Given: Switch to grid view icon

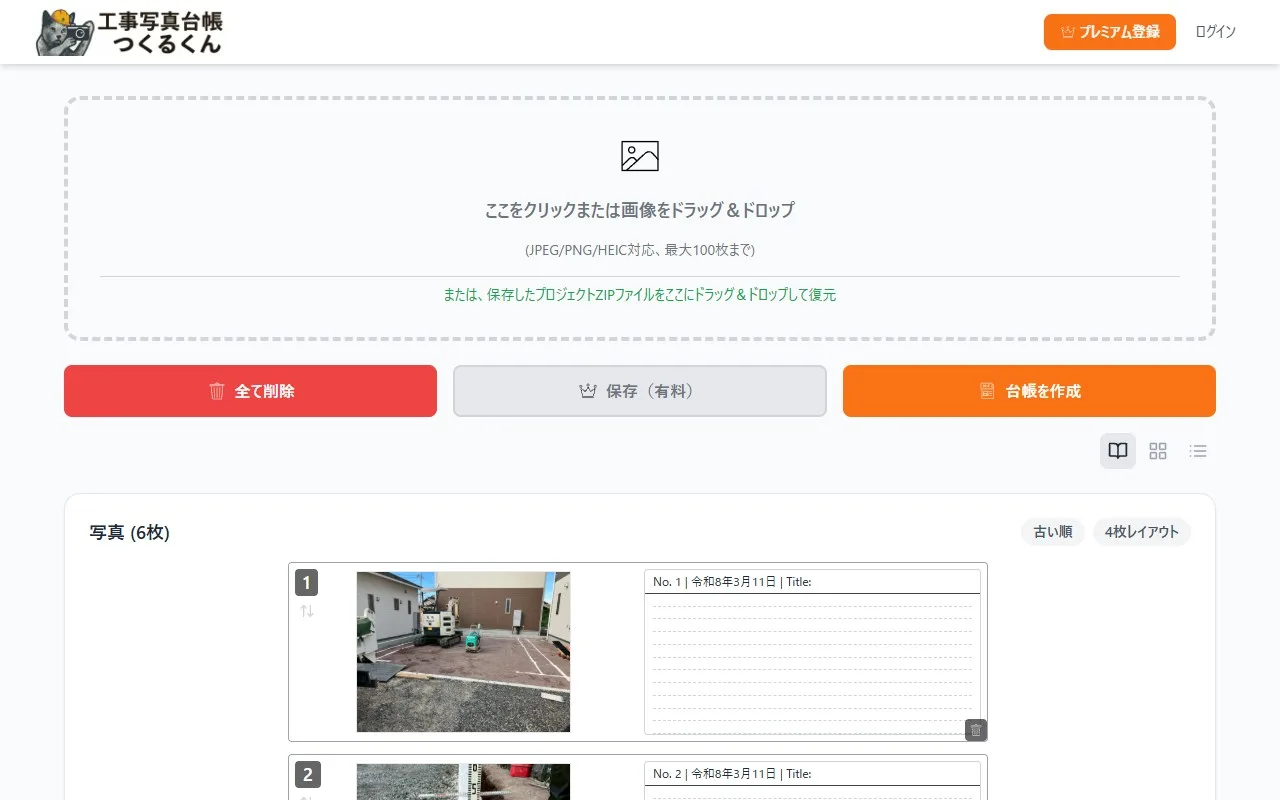Looking at the screenshot, I should [x=1158, y=451].
